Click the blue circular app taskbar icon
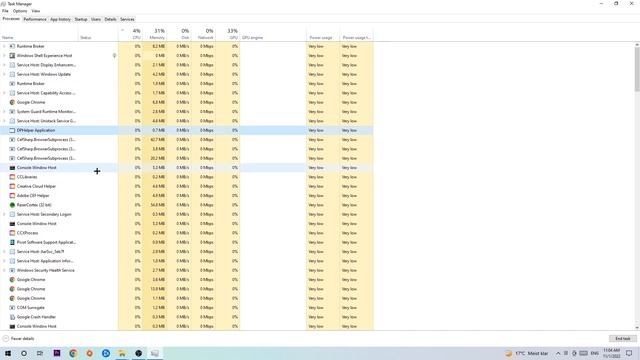Viewport: 640px width, 360px height. click(x=106, y=353)
